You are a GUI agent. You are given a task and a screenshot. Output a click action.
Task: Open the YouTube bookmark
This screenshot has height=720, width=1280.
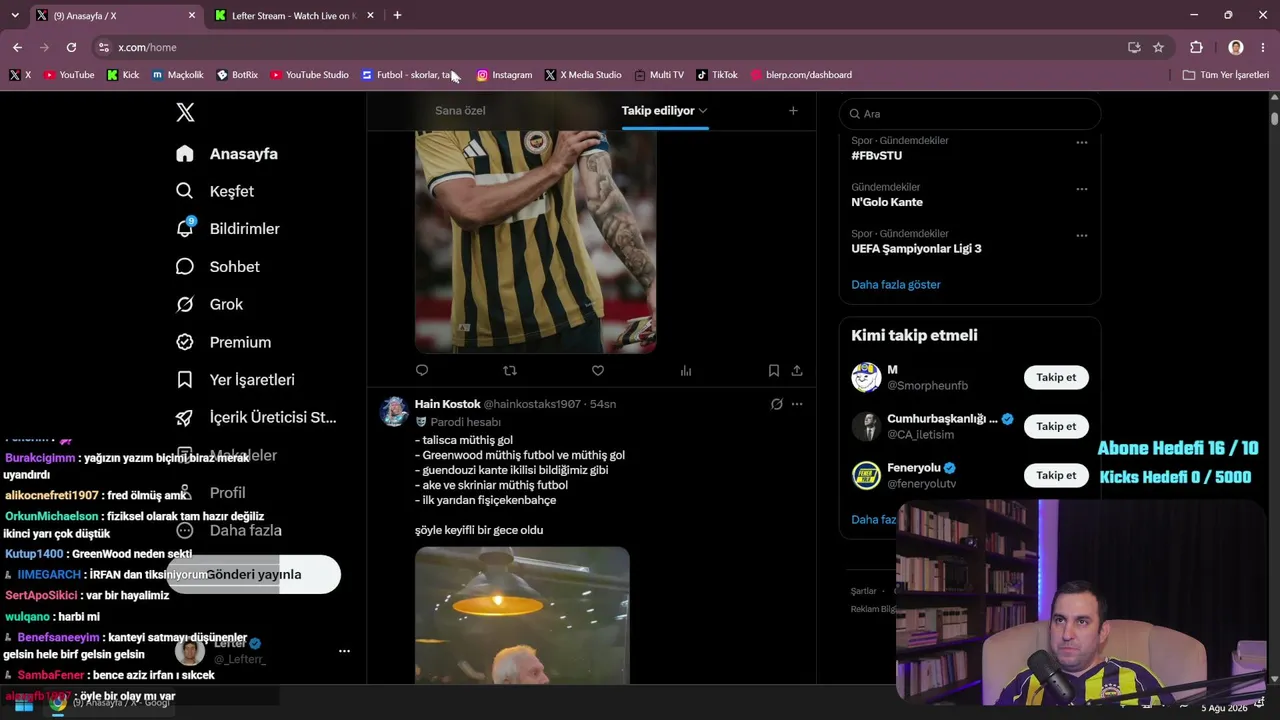coord(69,75)
